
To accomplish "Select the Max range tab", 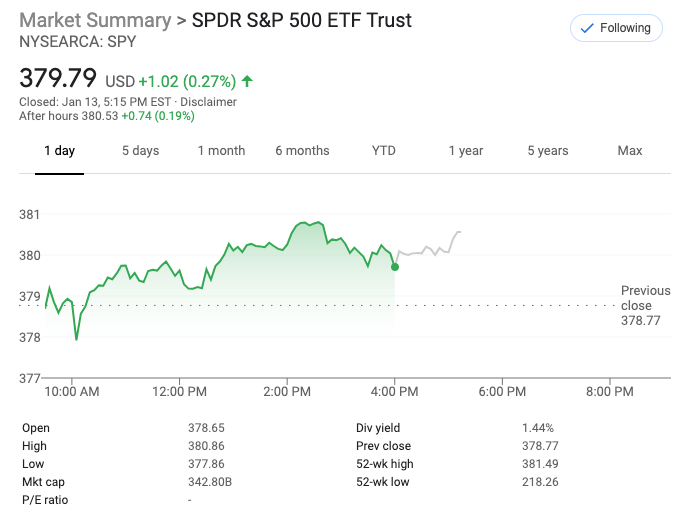I will (x=629, y=151).
